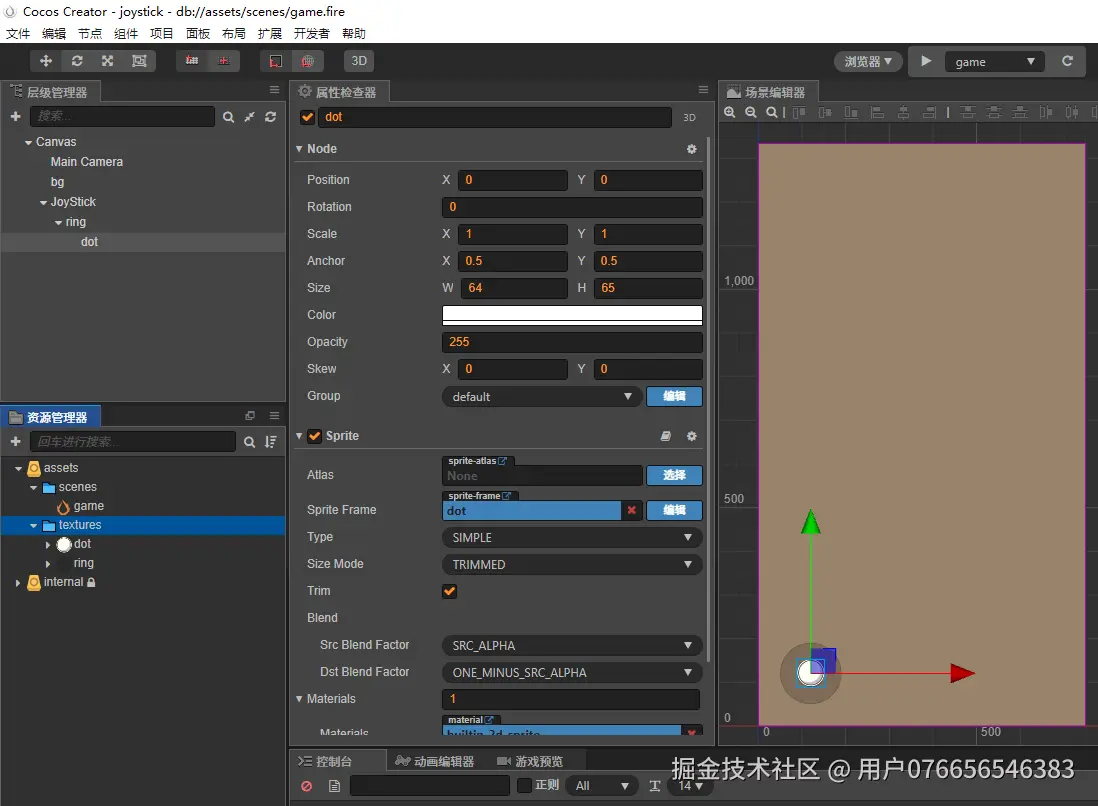
Task: Open the Src Blend Factor dropdown
Action: (x=572, y=645)
